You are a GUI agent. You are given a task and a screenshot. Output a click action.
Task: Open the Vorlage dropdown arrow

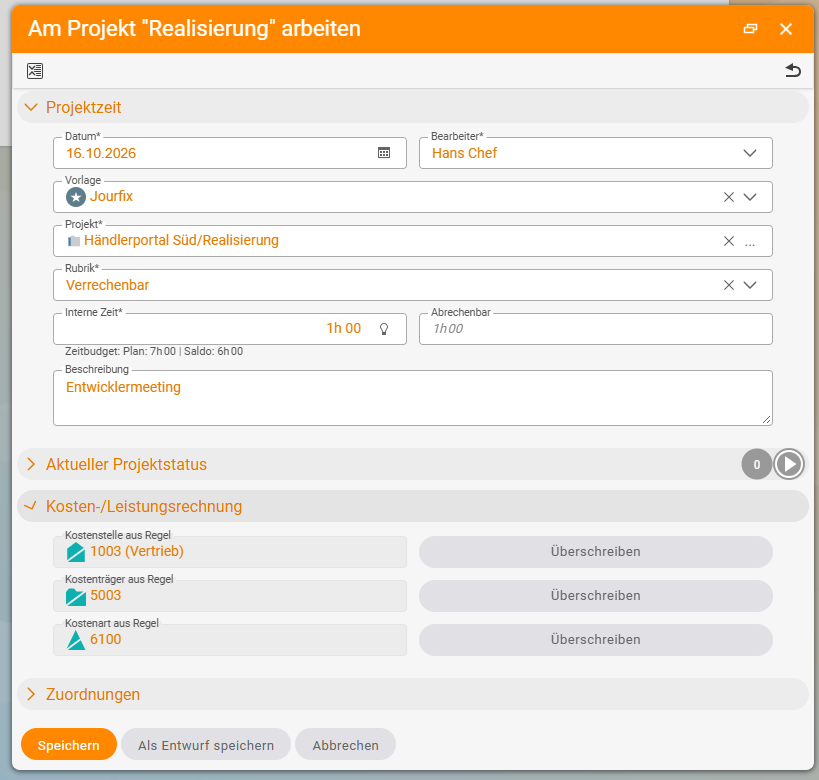pos(750,197)
